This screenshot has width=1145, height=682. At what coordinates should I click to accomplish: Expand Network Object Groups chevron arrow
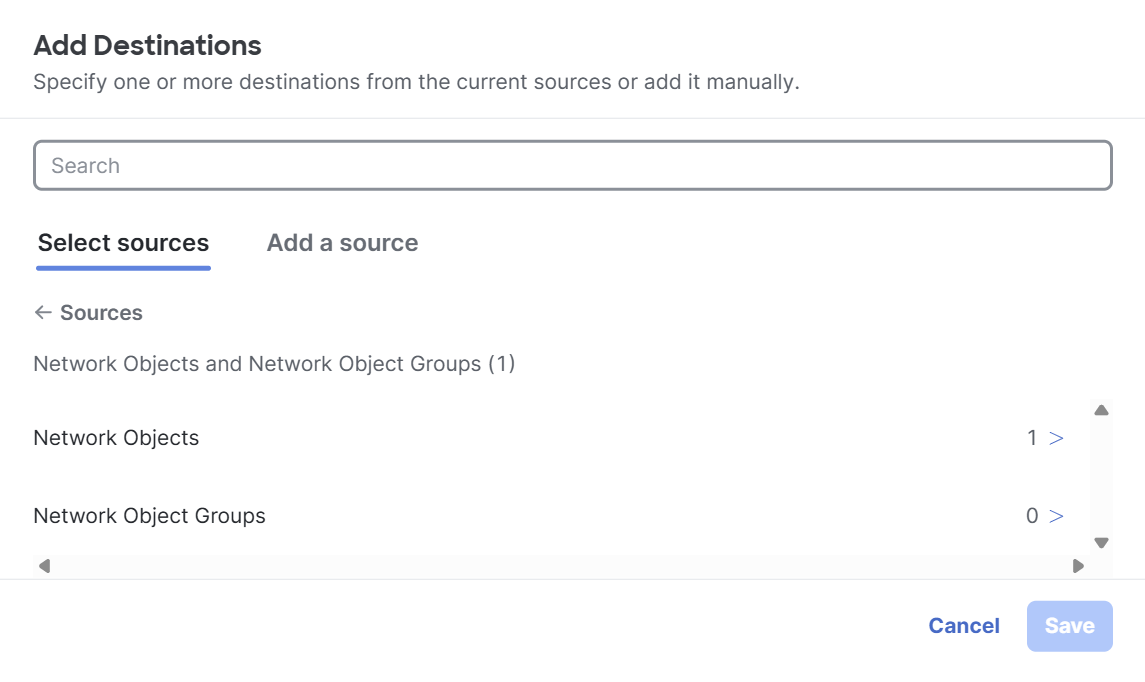[1056, 516]
